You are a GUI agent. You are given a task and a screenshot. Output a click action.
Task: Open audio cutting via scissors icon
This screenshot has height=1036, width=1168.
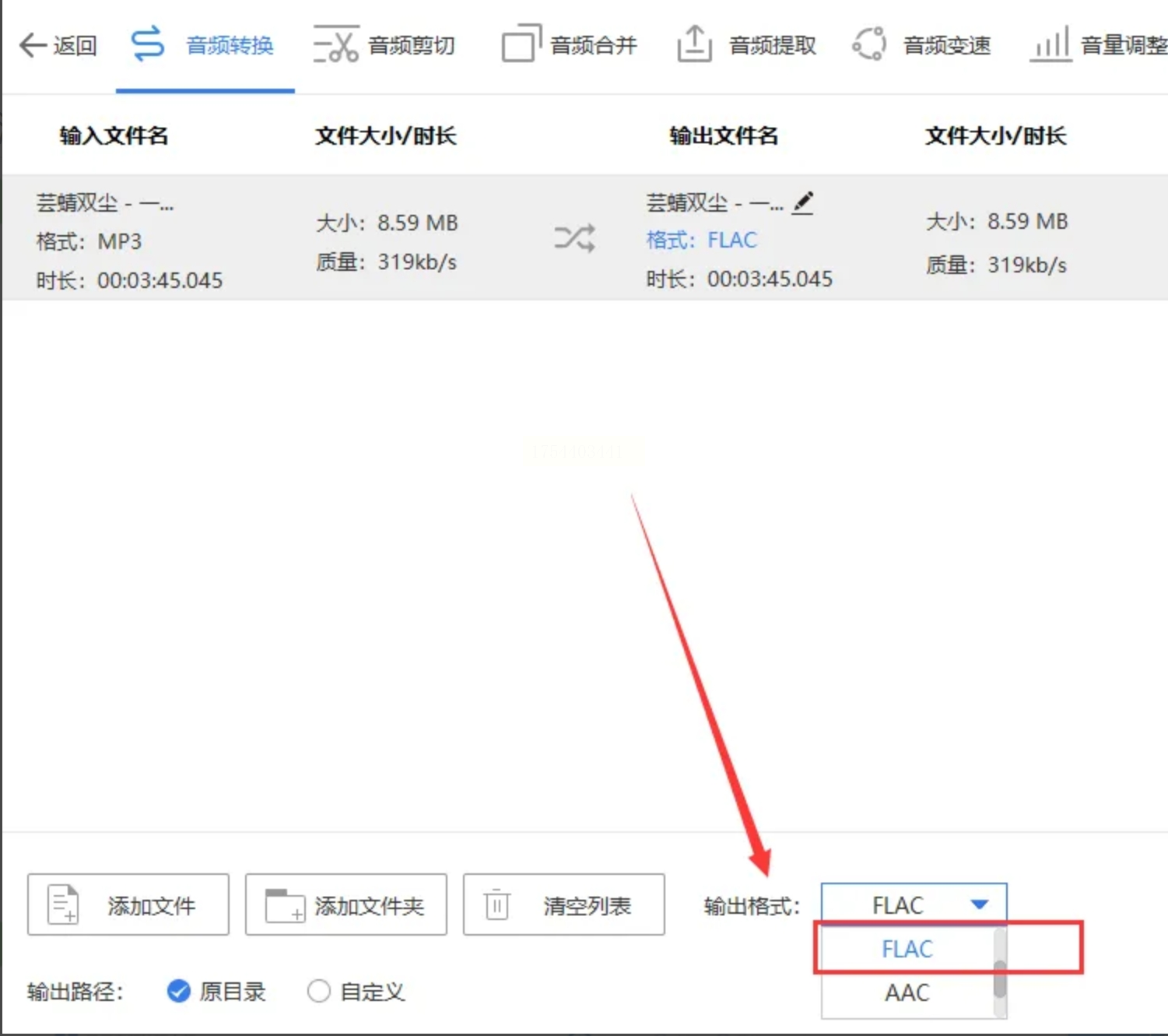pyautogui.click(x=335, y=44)
